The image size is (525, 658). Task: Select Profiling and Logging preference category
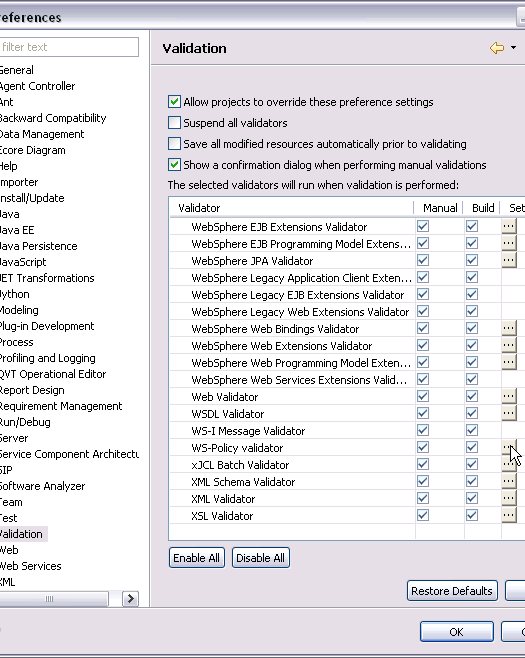click(x=47, y=358)
